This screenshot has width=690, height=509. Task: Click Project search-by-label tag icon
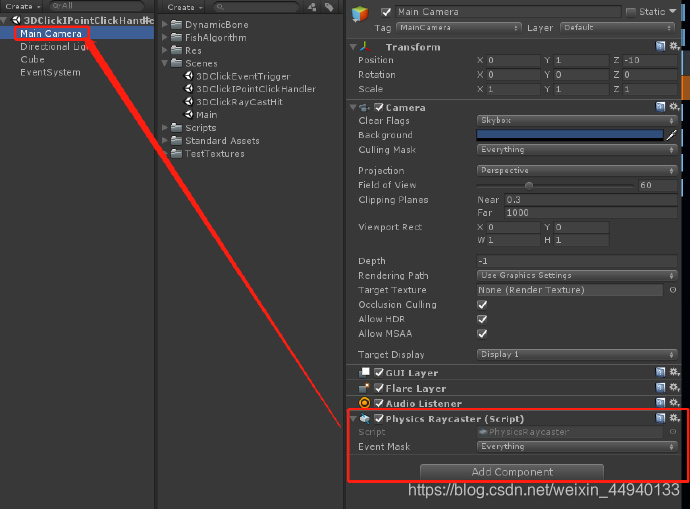[329, 7]
